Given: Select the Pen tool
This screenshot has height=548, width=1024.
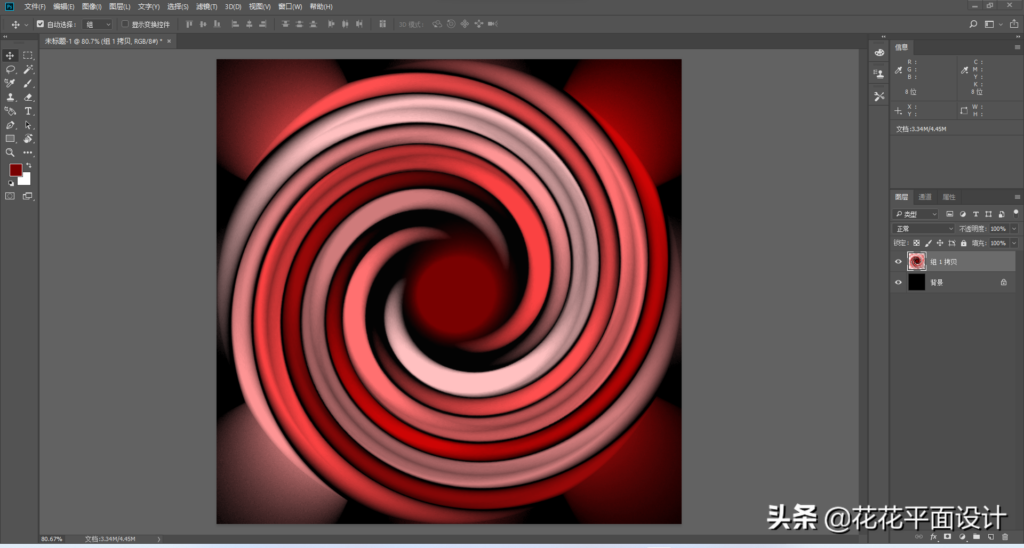Looking at the screenshot, I should point(10,125).
